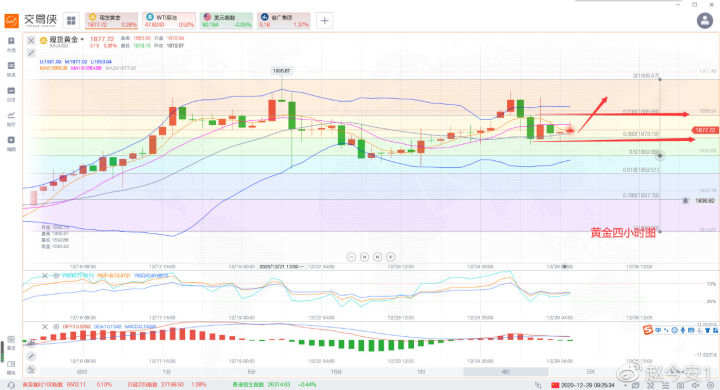Viewport: 720px width, 390px height.
Task: Click the speaker volume icon in status bar
Action: (x=696, y=385)
